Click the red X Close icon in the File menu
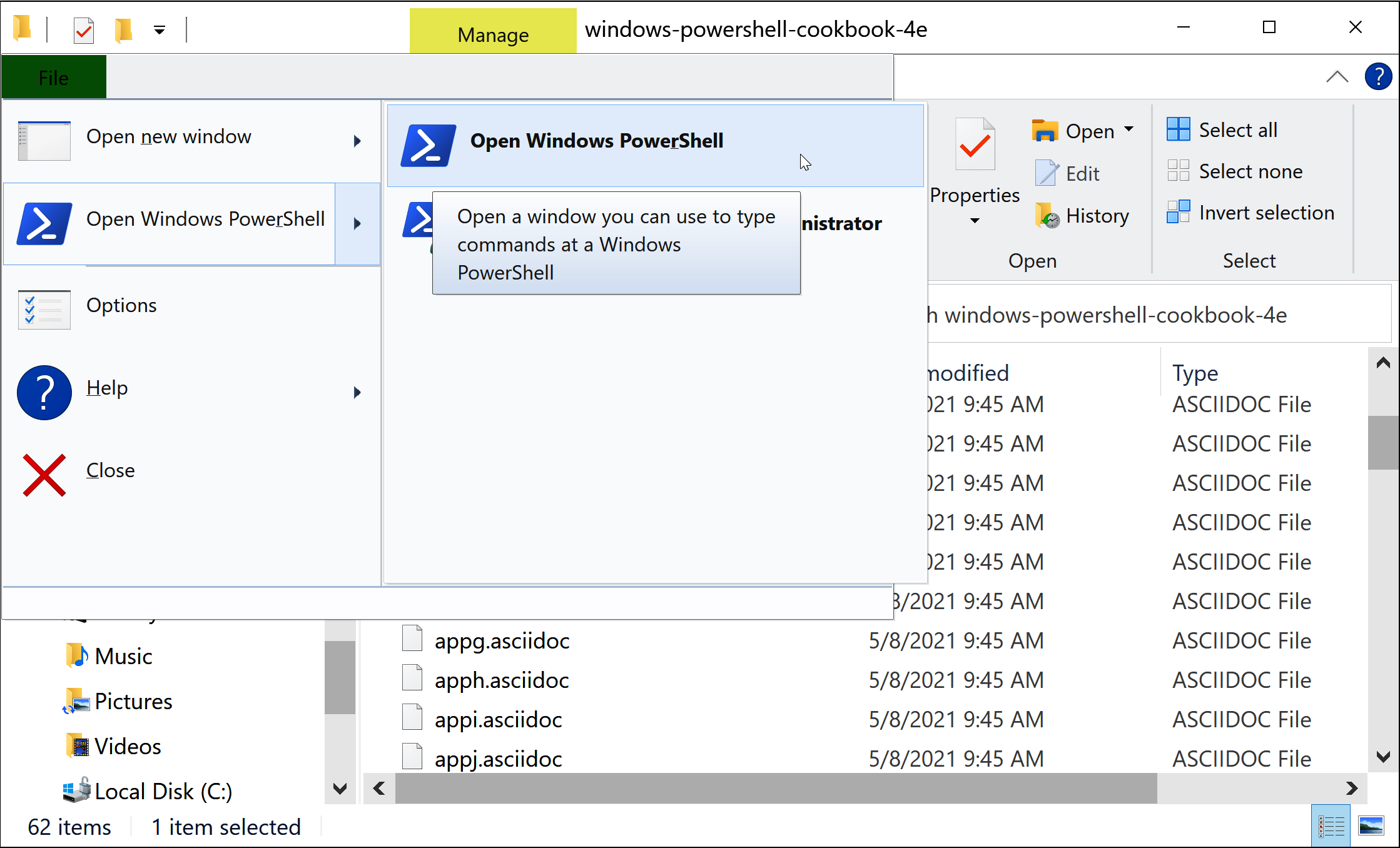The height and width of the screenshot is (848, 1400). click(44, 475)
